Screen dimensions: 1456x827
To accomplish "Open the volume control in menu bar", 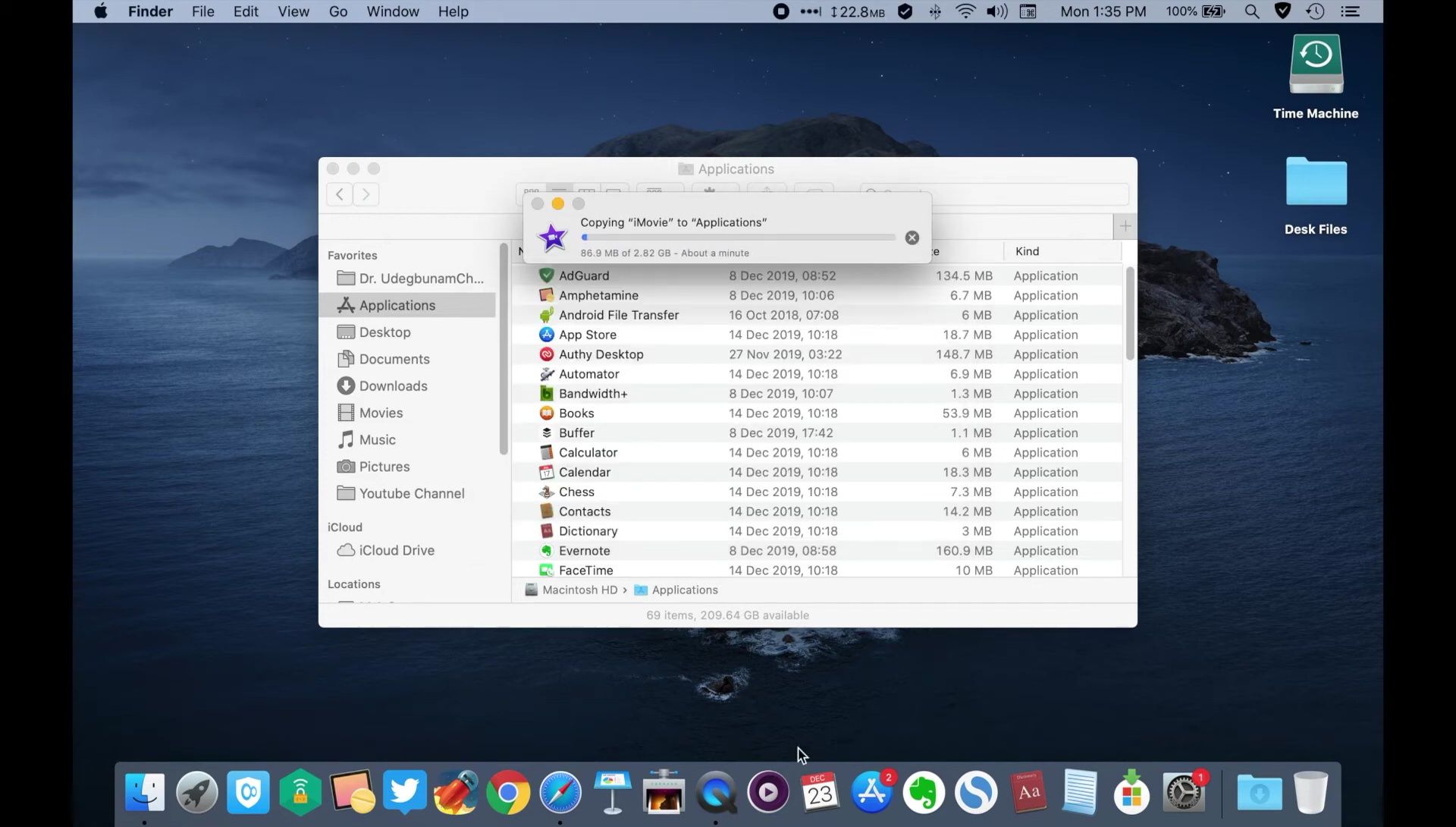I will coord(996,11).
